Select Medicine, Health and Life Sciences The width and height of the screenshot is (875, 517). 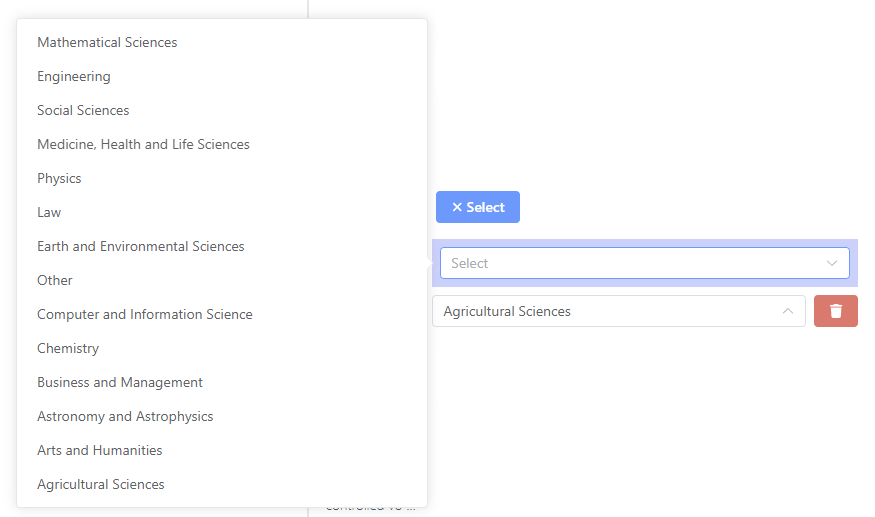[x=222, y=145]
